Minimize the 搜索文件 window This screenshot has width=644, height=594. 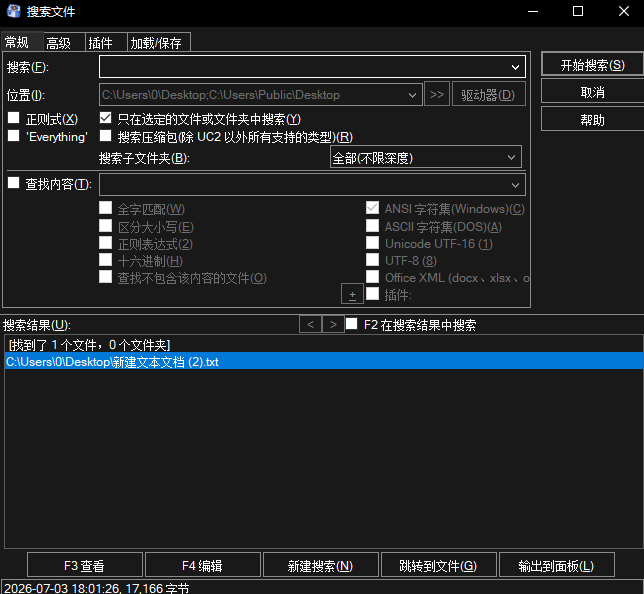533,12
